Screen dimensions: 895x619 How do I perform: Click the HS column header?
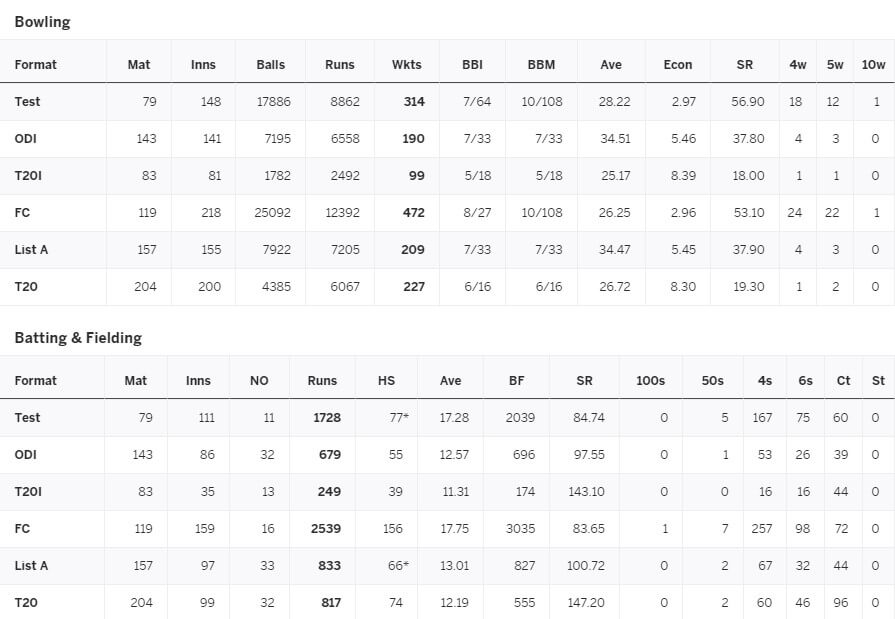[x=386, y=380]
